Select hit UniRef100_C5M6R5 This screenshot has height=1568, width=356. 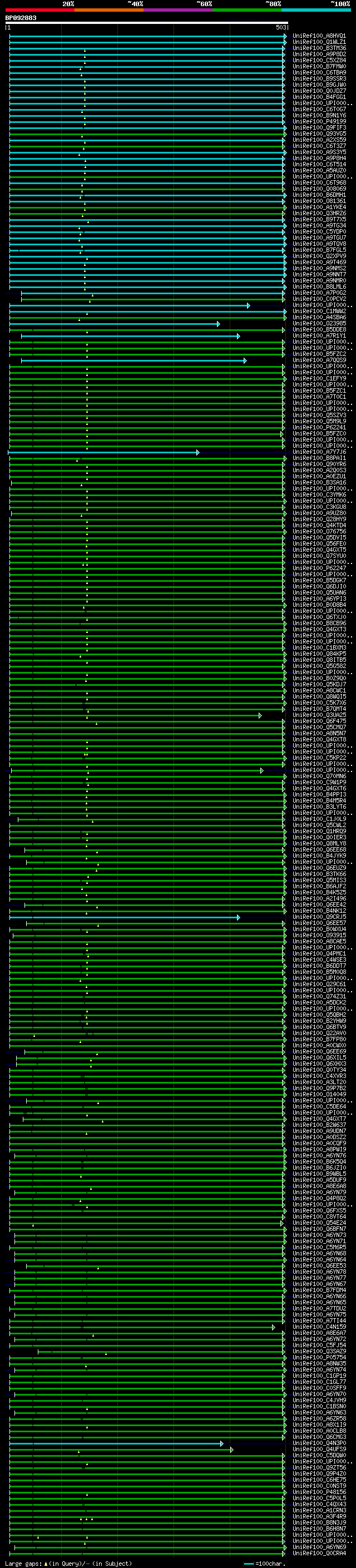click(x=319, y=1247)
